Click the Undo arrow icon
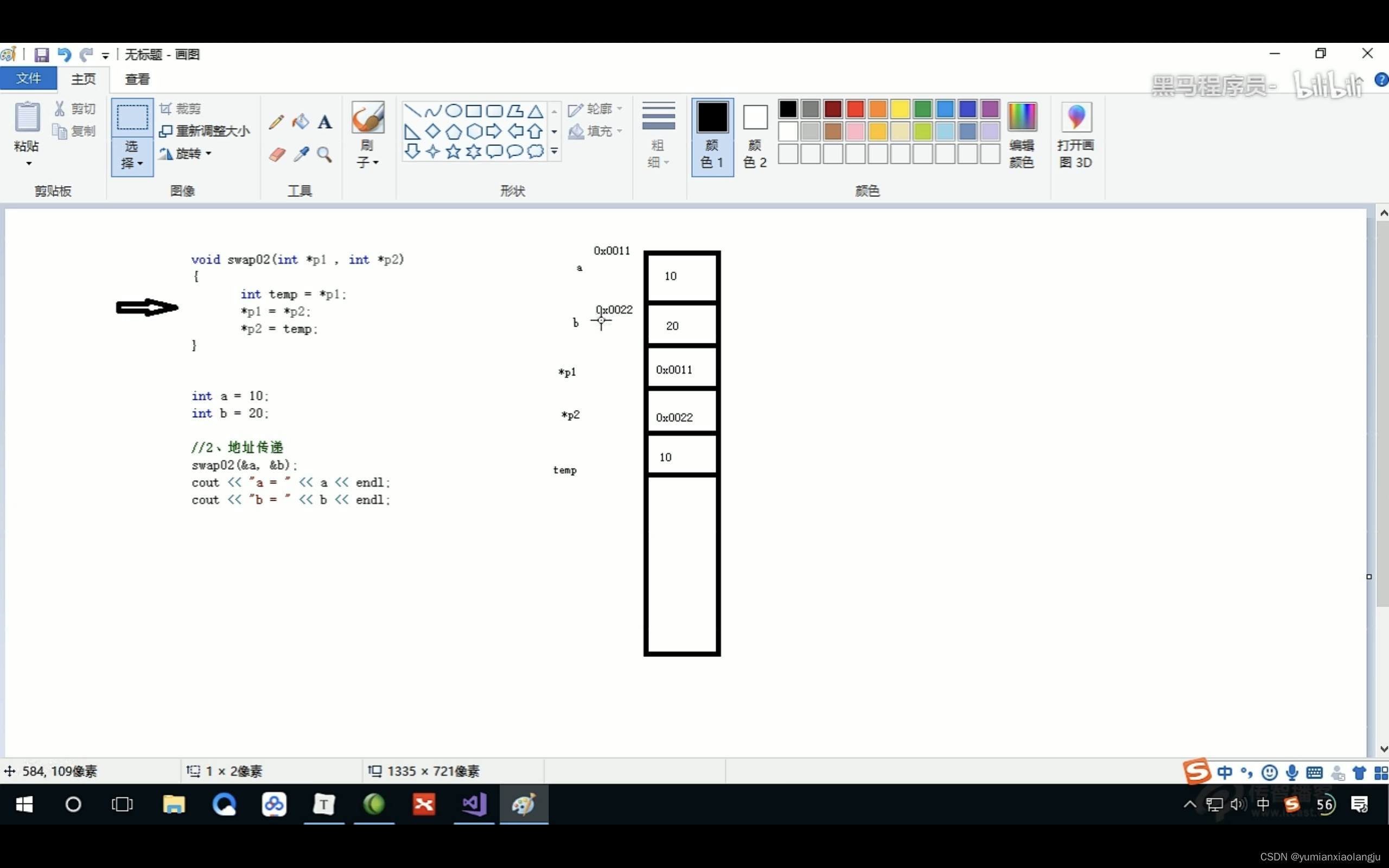 click(63, 55)
